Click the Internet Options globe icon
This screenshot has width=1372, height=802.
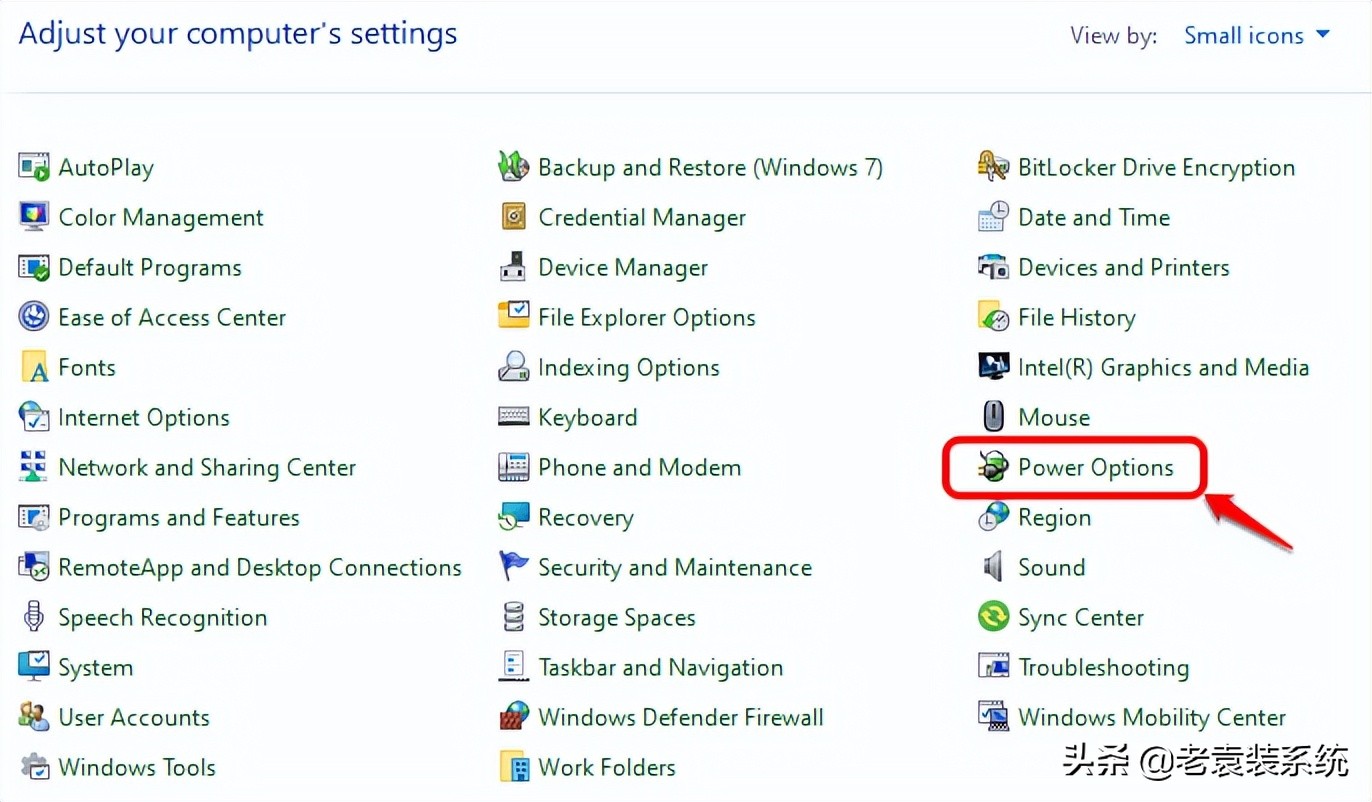34,417
